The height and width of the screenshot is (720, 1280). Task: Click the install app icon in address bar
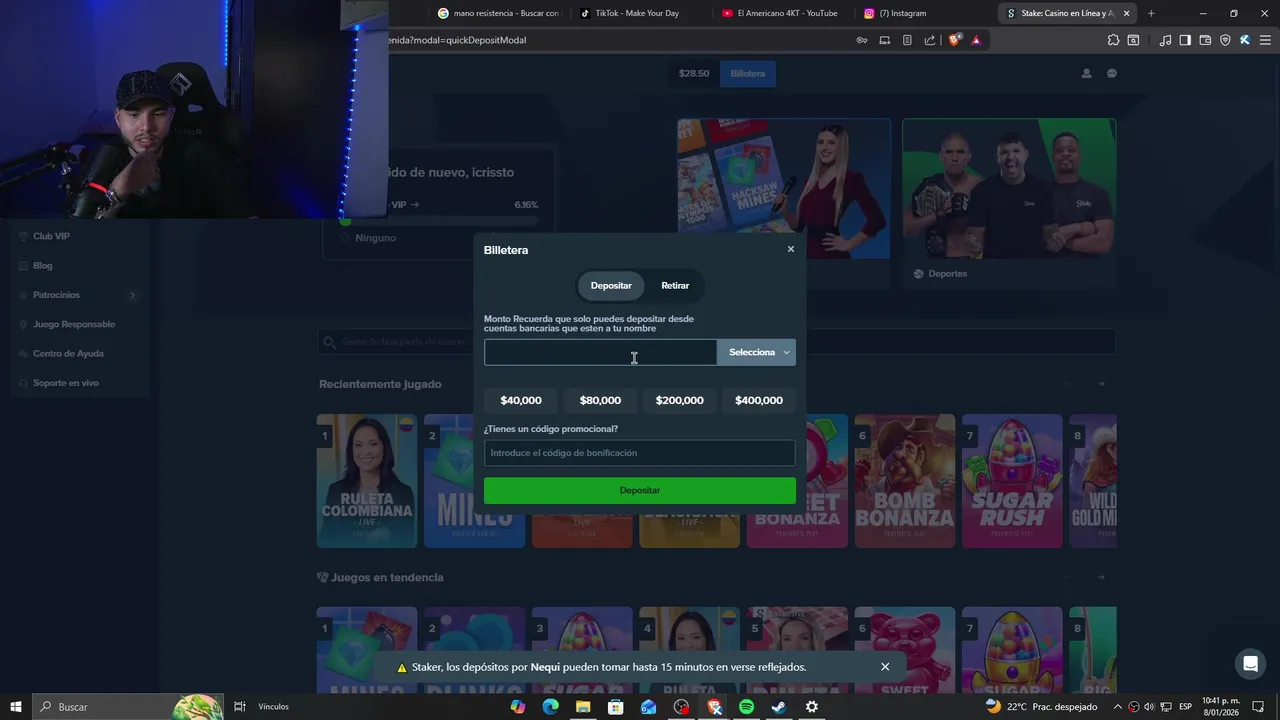tap(884, 40)
